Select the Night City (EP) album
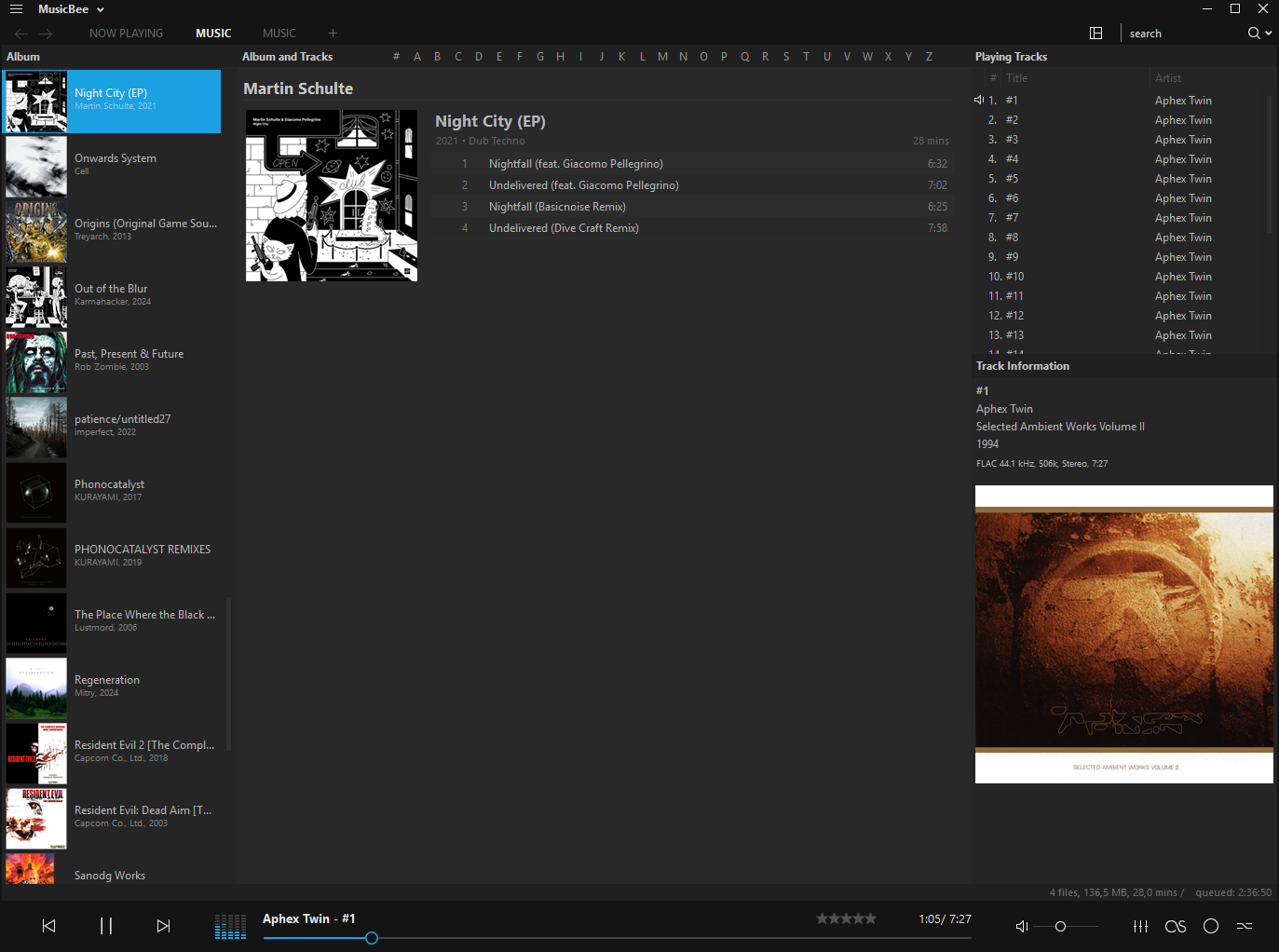This screenshot has width=1279, height=952. [x=112, y=102]
